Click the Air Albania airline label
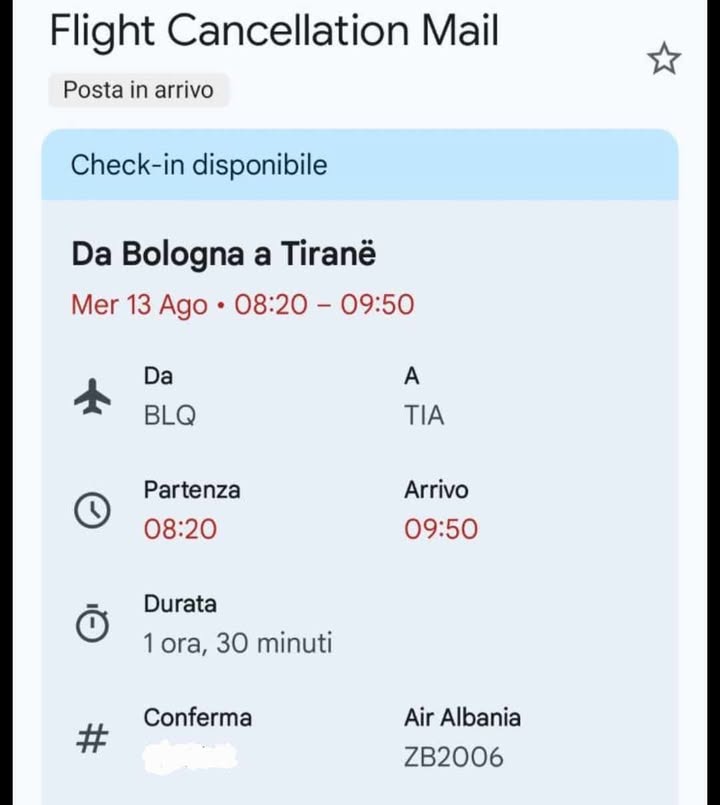Screen dimensions: 720x805 coord(462,718)
